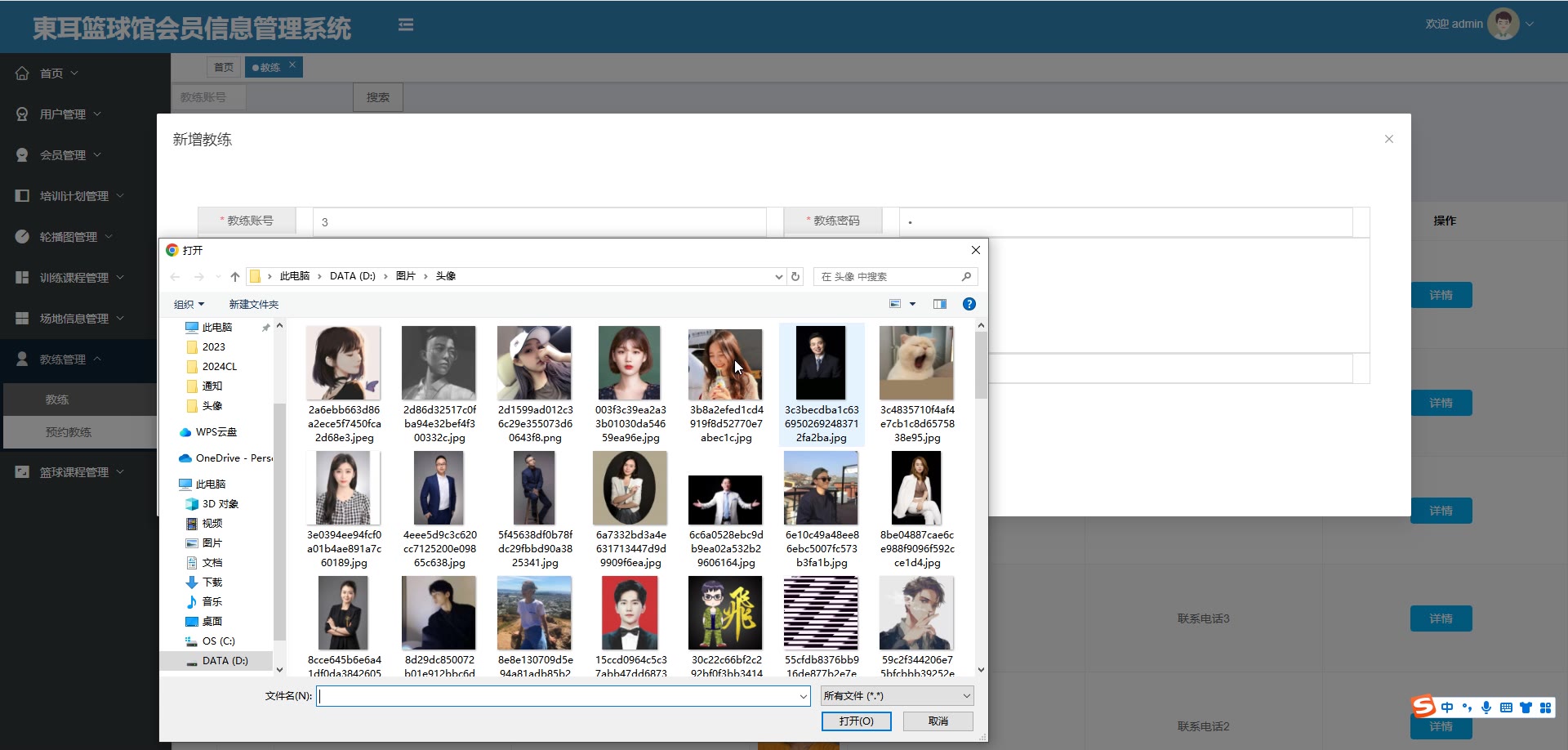This screenshot has width=1568, height=750.
Task: Show the preview pane
Action: [x=940, y=304]
